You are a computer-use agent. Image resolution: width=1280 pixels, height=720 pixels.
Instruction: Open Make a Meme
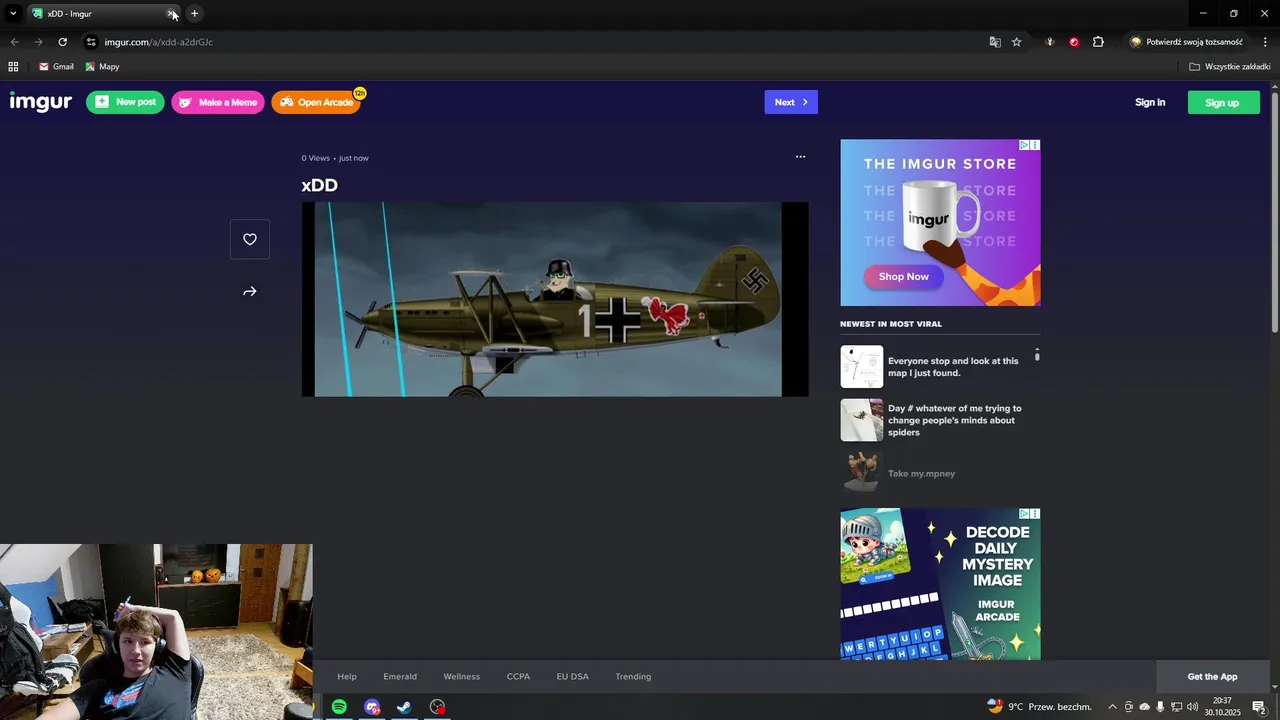point(218,102)
